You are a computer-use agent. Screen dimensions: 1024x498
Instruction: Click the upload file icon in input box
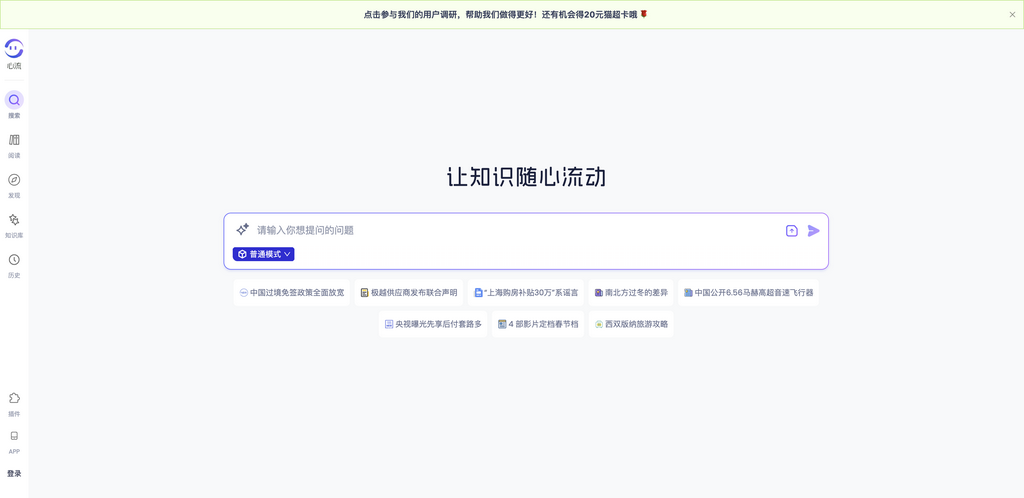point(792,230)
